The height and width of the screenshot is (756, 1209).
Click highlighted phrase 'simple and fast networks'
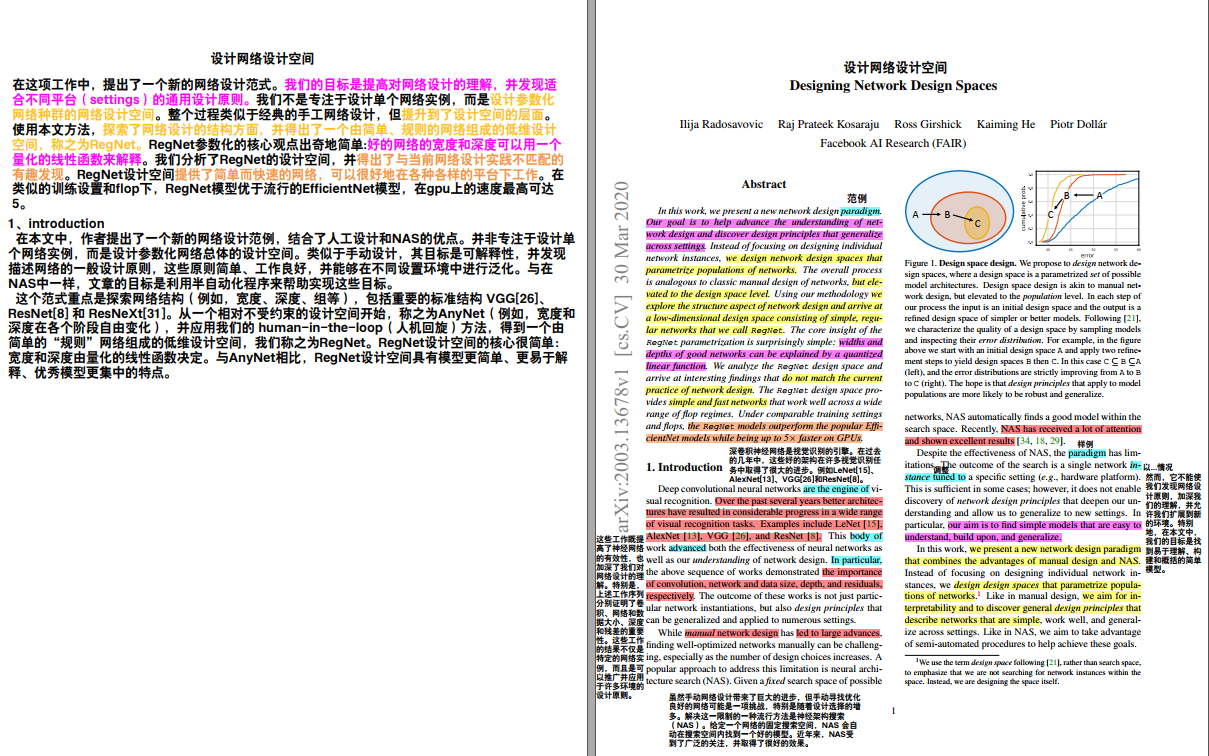(720, 401)
